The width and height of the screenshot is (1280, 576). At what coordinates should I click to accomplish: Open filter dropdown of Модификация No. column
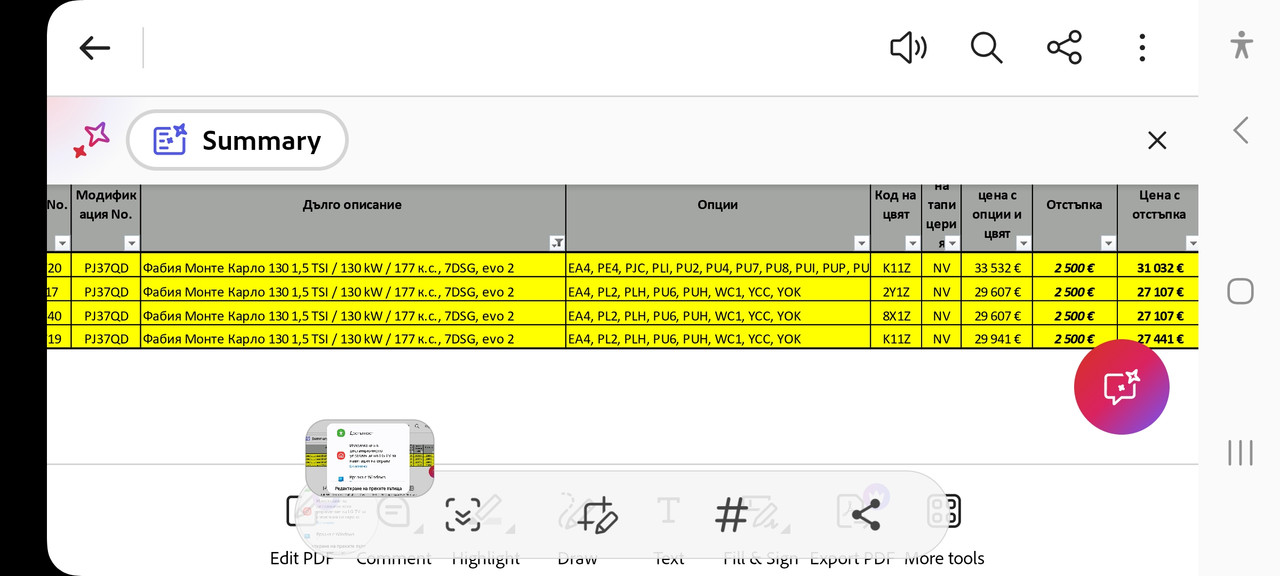[x=131, y=243]
